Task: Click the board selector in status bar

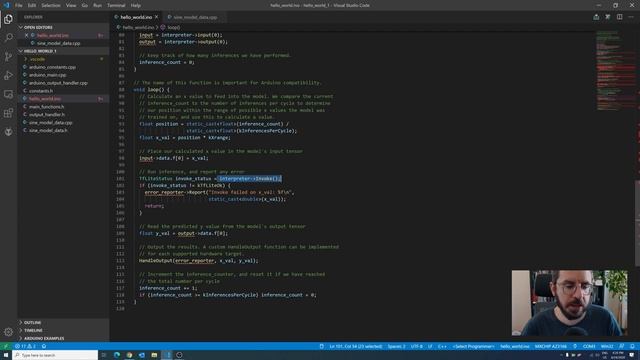Action: (550, 346)
